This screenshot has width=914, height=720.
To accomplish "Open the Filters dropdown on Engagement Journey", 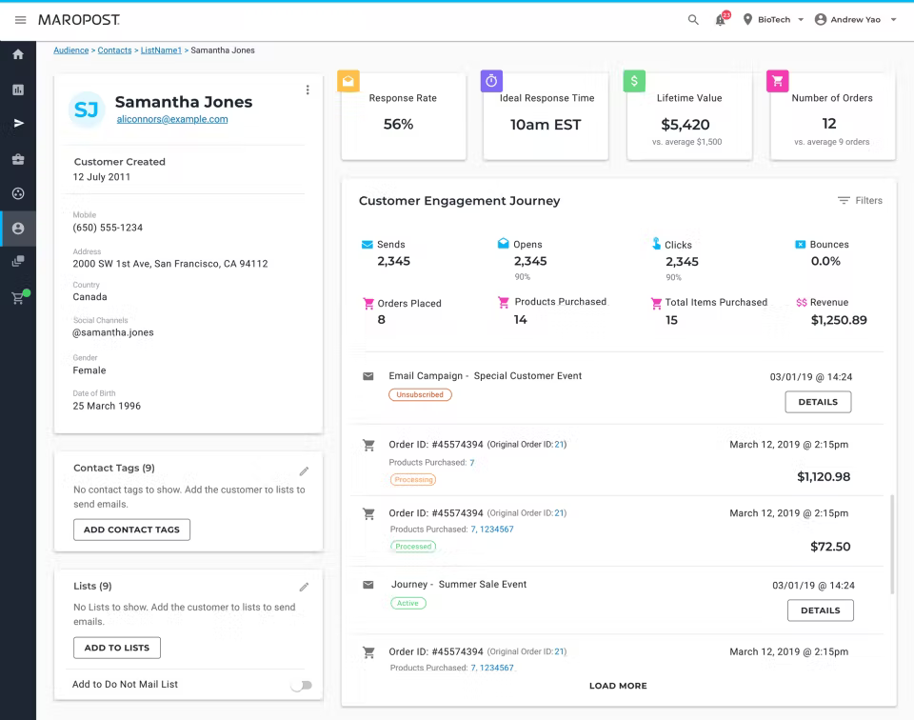I will tap(860, 200).
